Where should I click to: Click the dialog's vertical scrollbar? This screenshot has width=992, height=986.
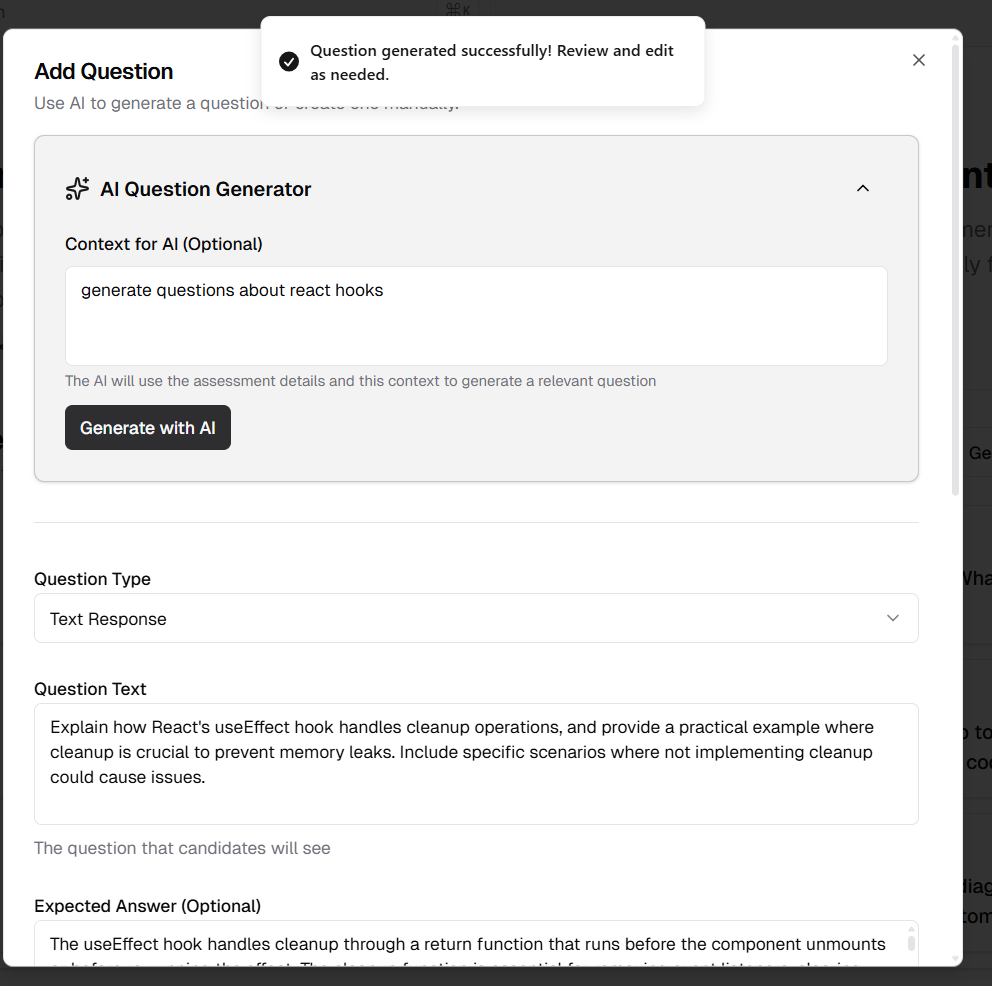point(956,270)
